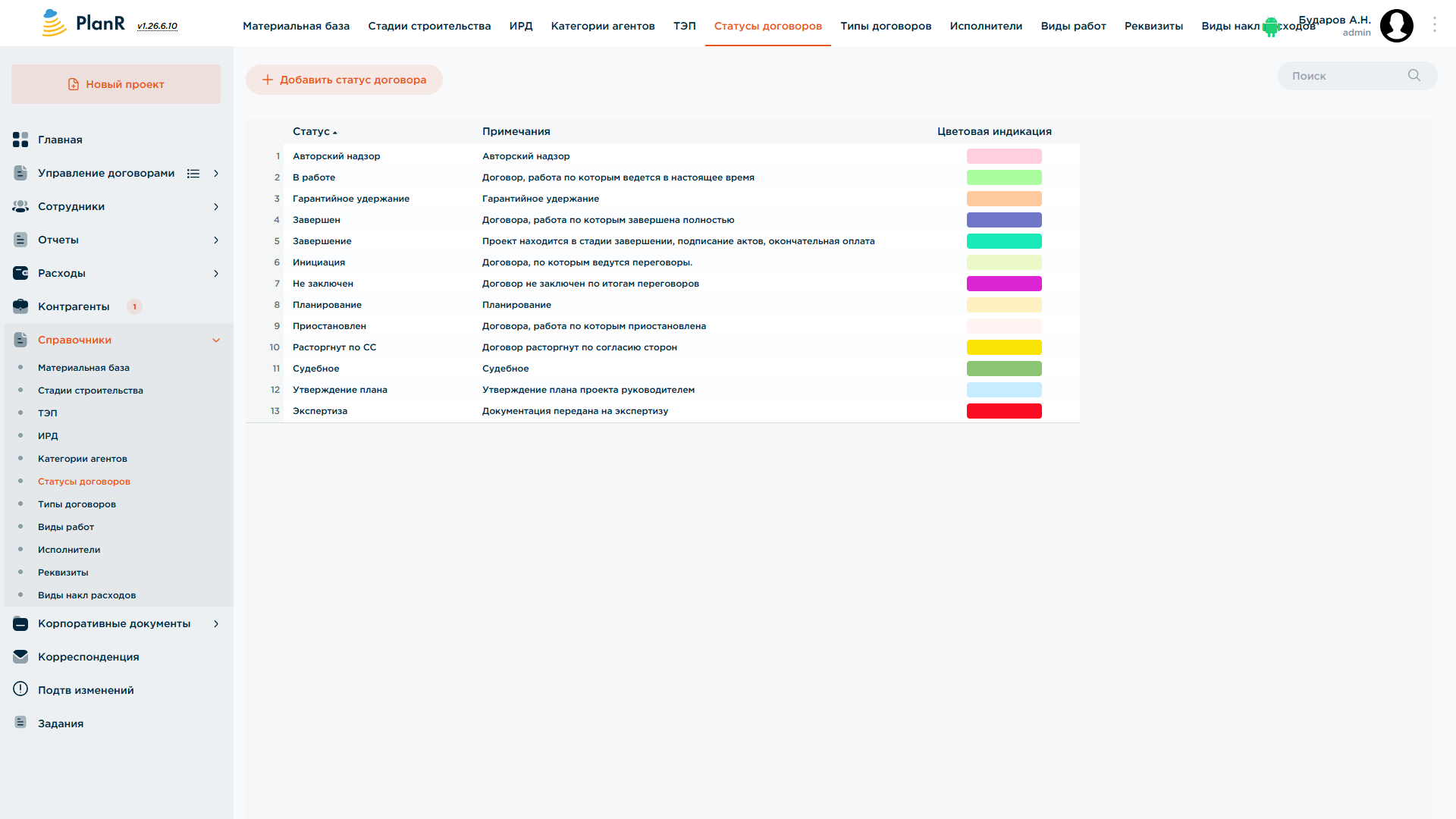Select the Инициация status row
1456x819 pixels.
tap(663, 262)
